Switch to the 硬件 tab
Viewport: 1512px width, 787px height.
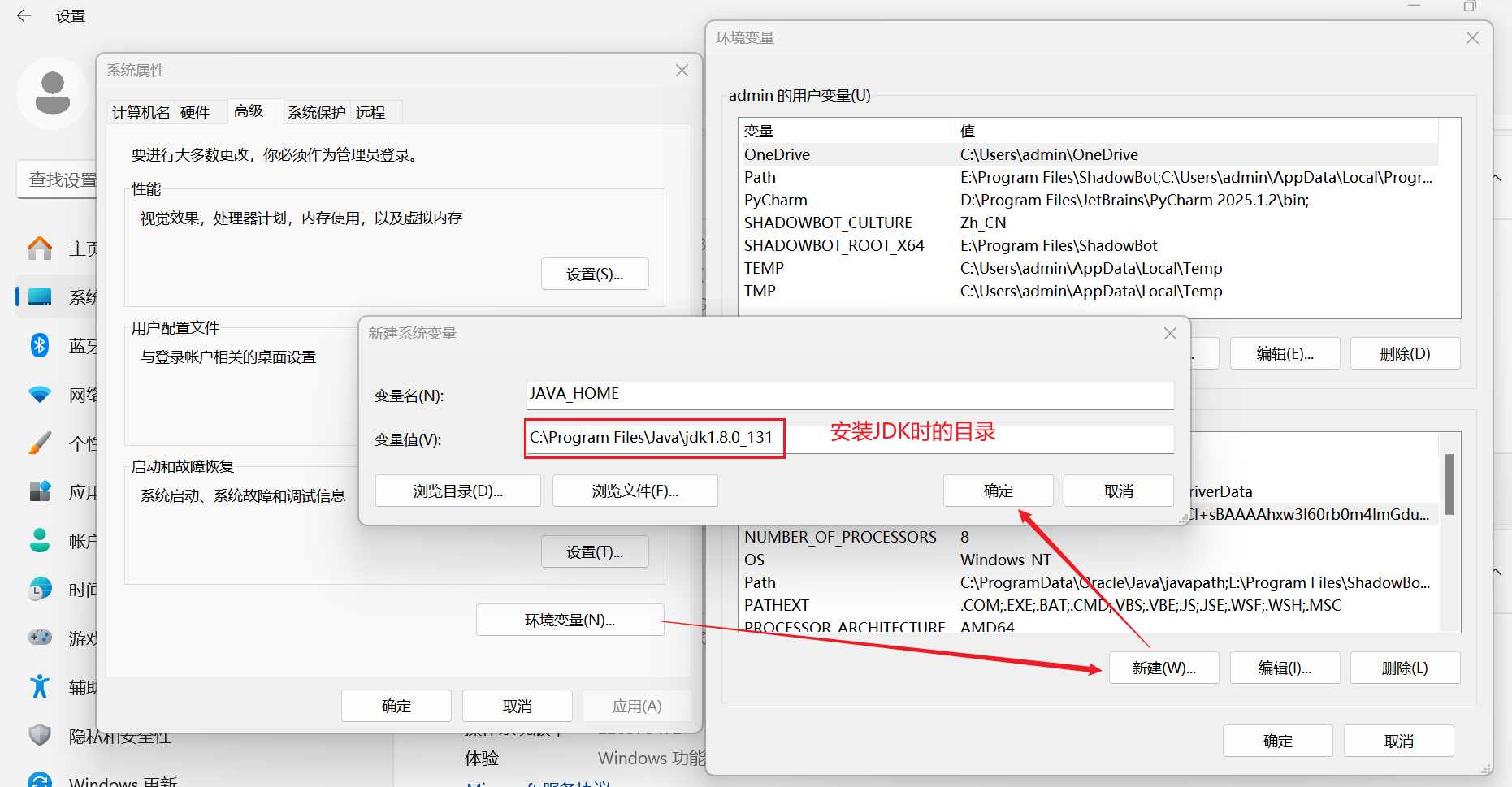point(195,112)
